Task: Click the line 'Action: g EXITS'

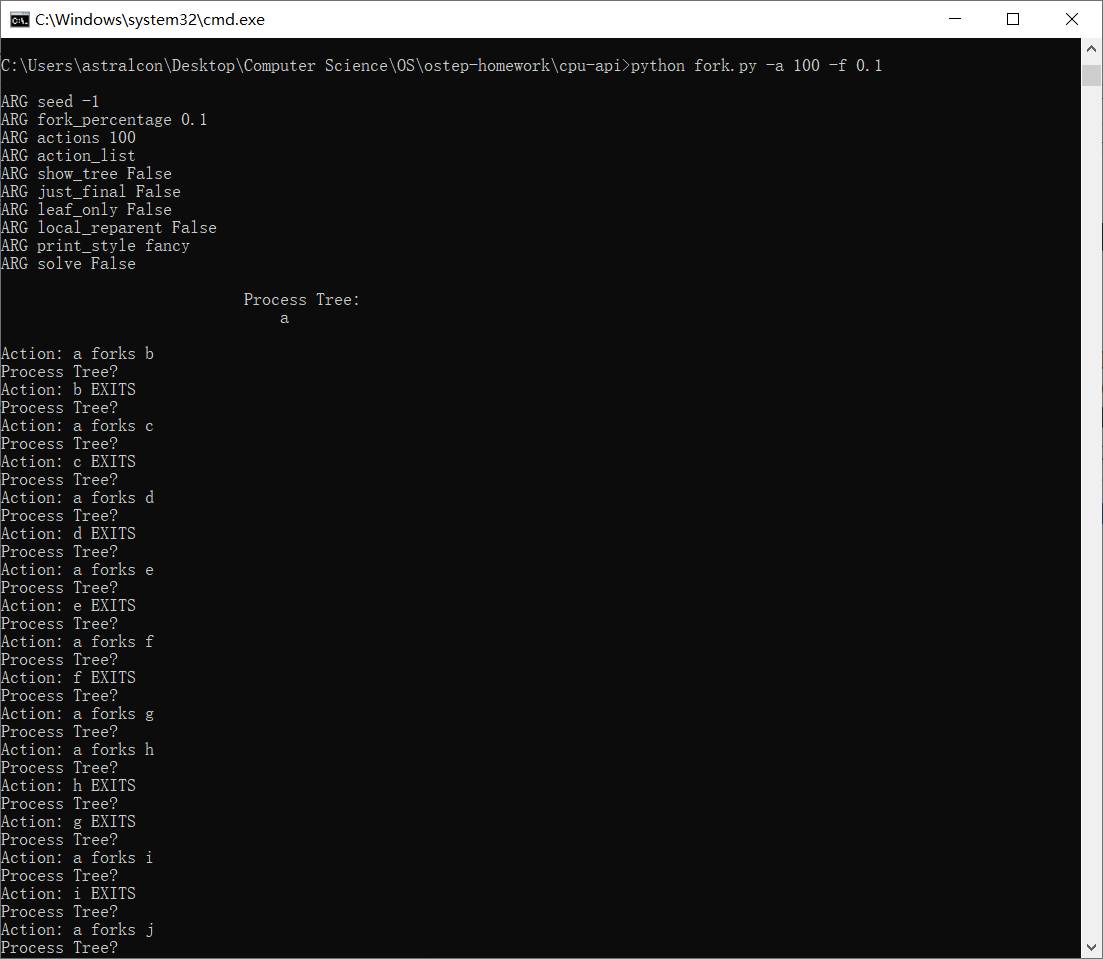Action: (68, 821)
